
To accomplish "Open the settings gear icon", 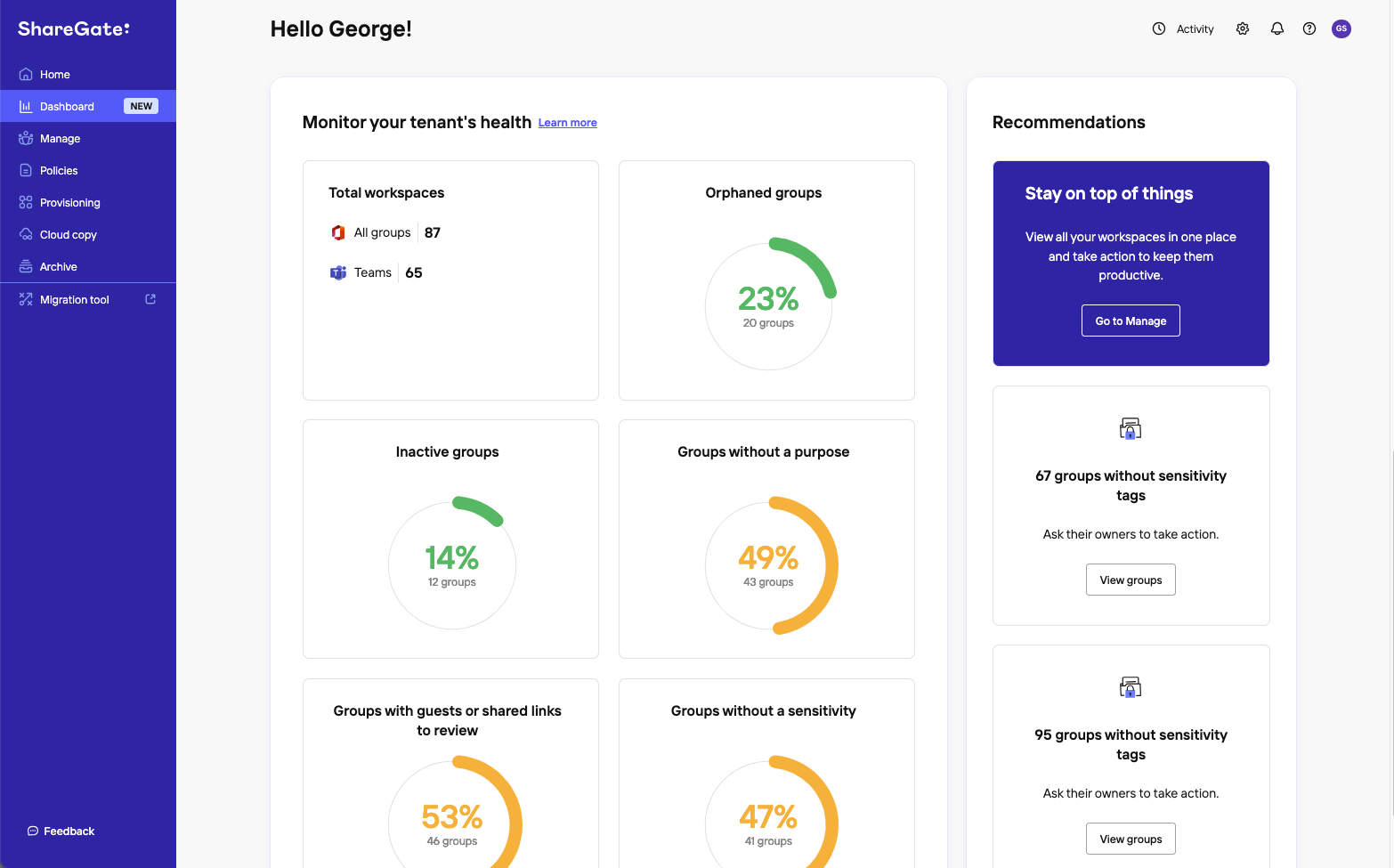I will click(1242, 28).
